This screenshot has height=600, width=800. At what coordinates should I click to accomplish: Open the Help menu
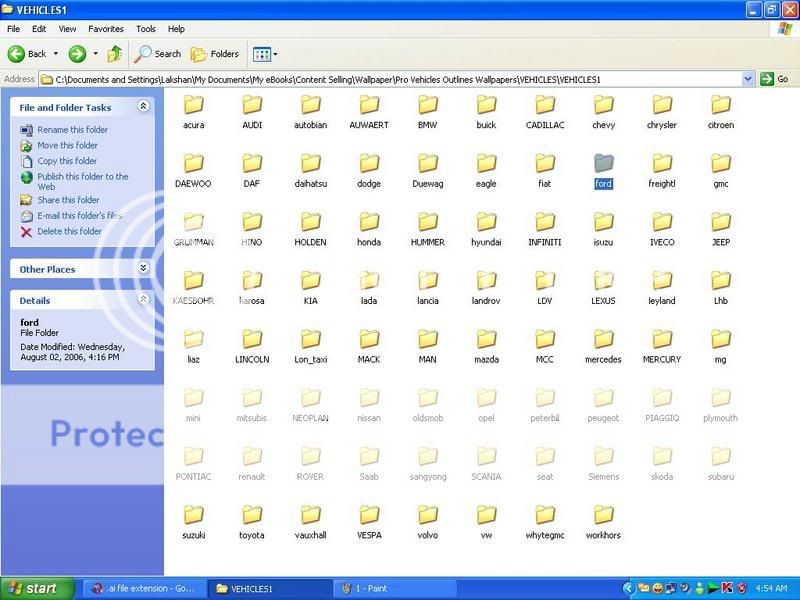(x=176, y=29)
